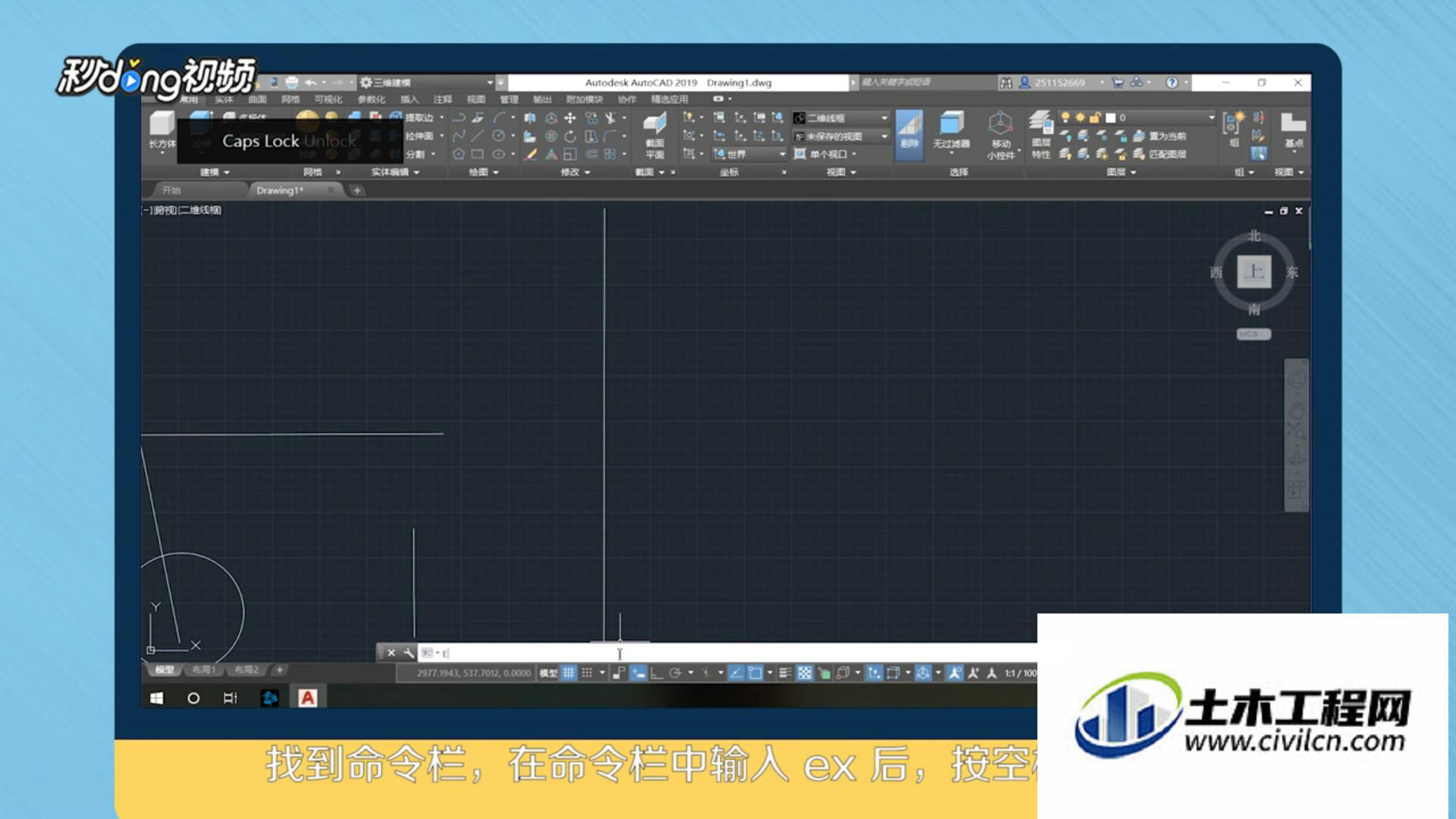Open Layer Properties (图层特性) manager
The image size is (1456, 819).
(x=1041, y=135)
